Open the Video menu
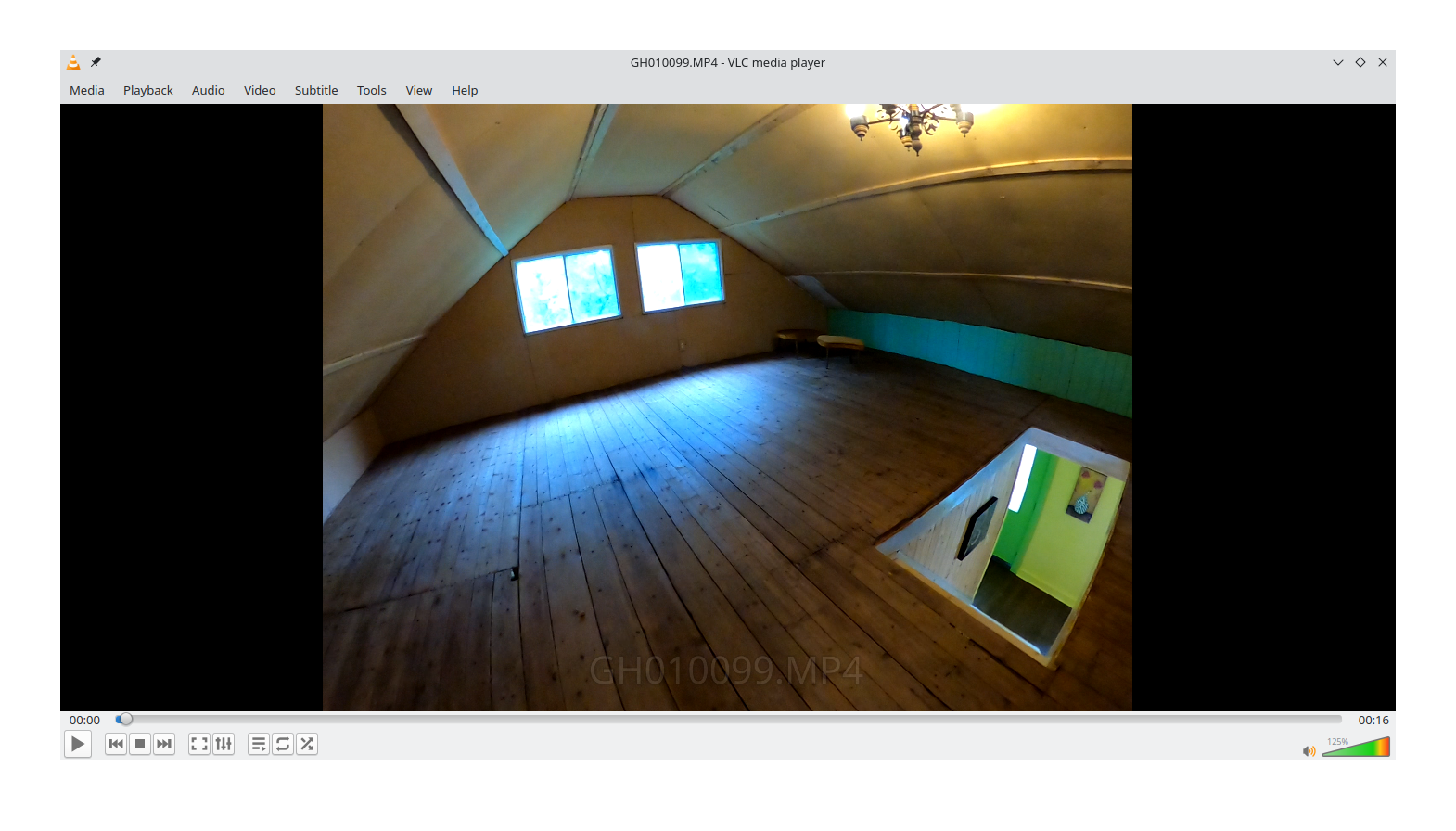The height and width of the screenshot is (831, 1456). (260, 90)
